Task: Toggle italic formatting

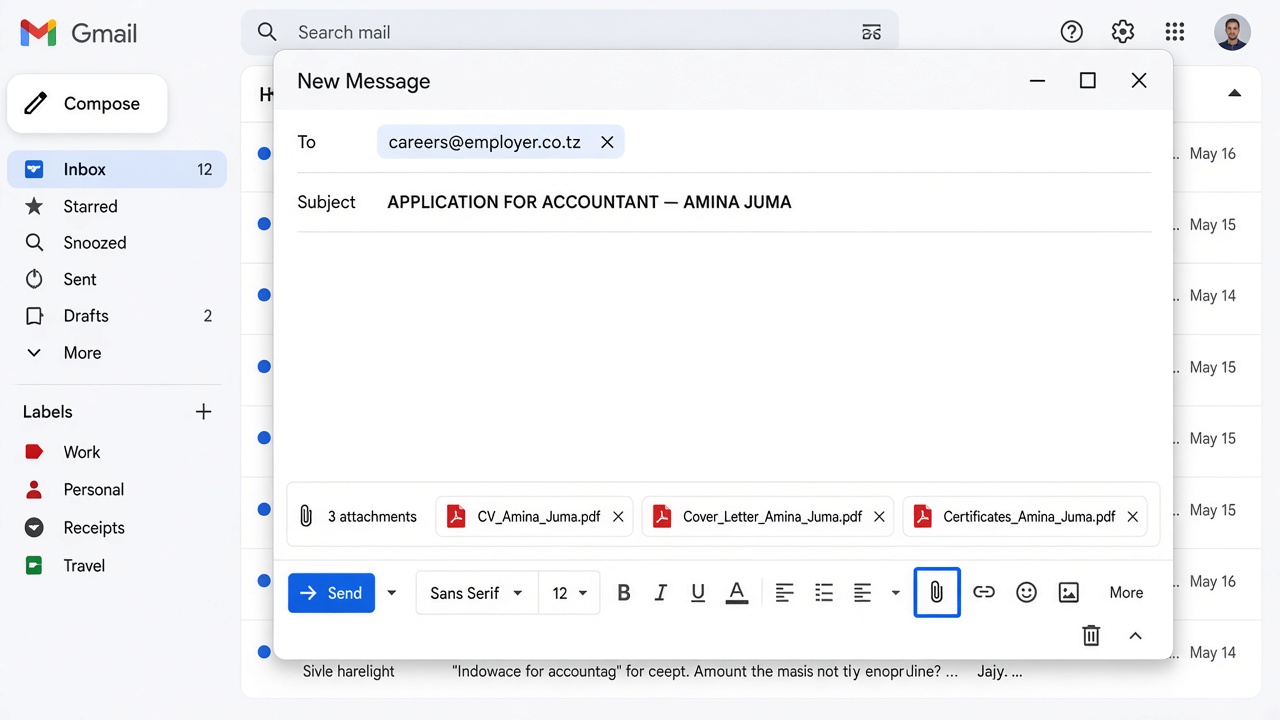Action: [x=661, y=593]
